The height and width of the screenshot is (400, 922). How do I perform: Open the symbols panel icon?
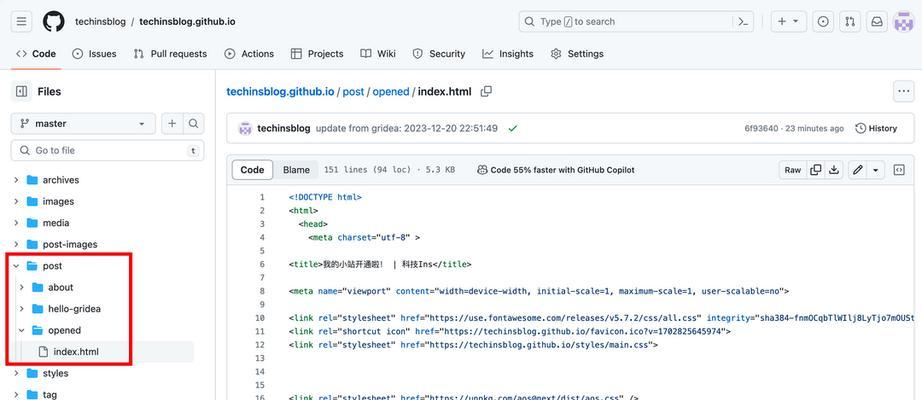click(899, 170)
